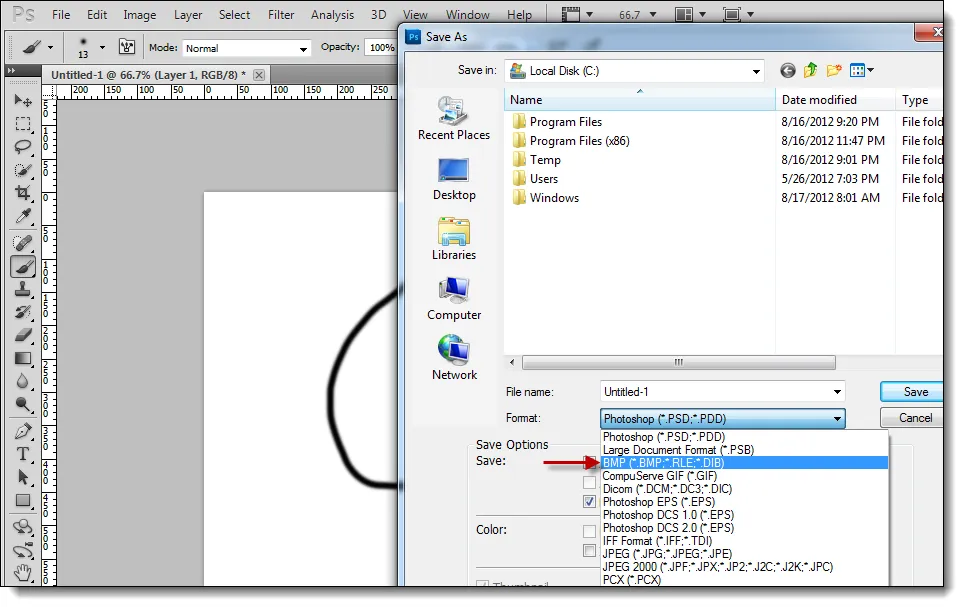Uncheck the ticked checkbox in Save Options
964x607 pixels.
[x=589, y=501]
